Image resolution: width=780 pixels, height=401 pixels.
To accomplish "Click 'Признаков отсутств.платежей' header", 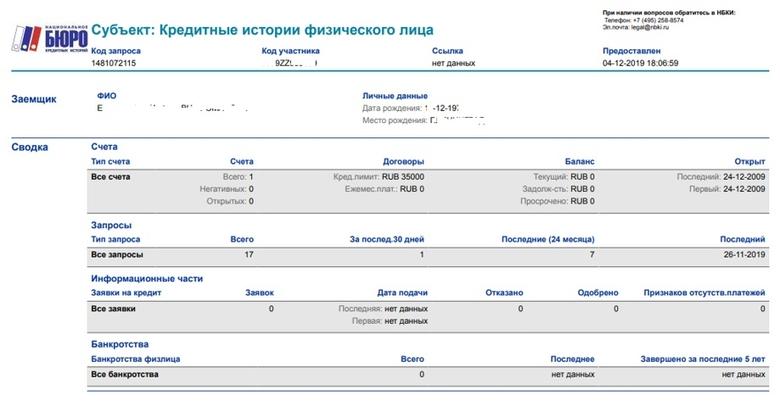I will tap(704, 293).
